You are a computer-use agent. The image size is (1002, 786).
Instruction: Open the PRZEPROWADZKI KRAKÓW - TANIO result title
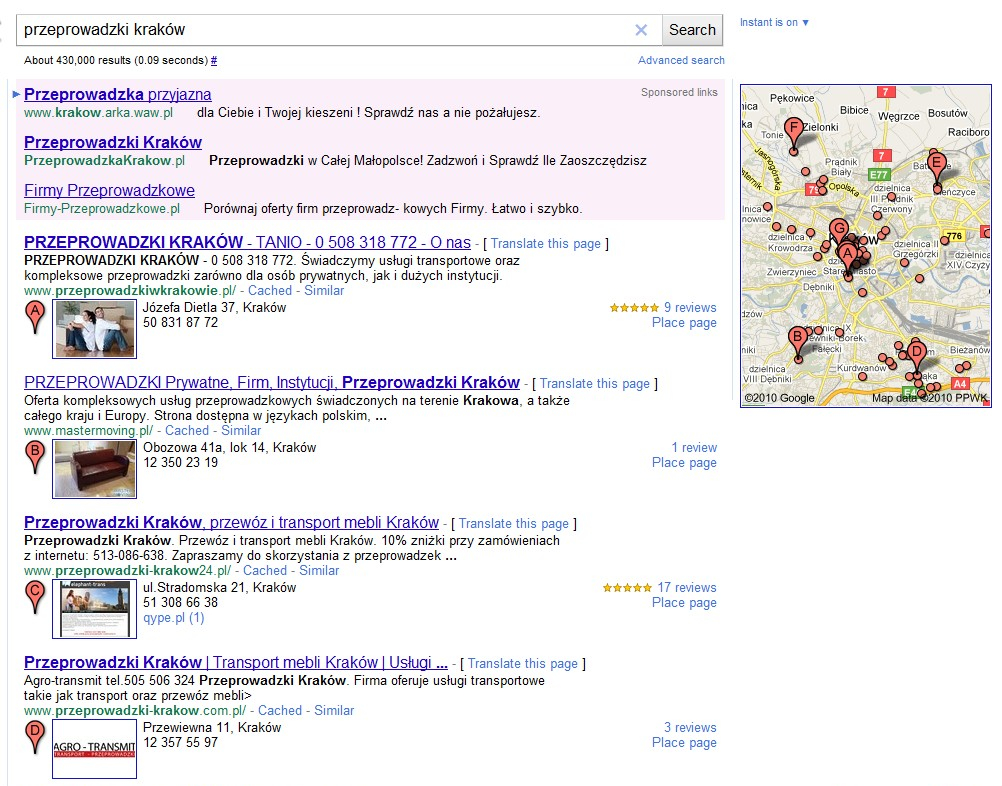pyautogui.click(x=247, y=243)
